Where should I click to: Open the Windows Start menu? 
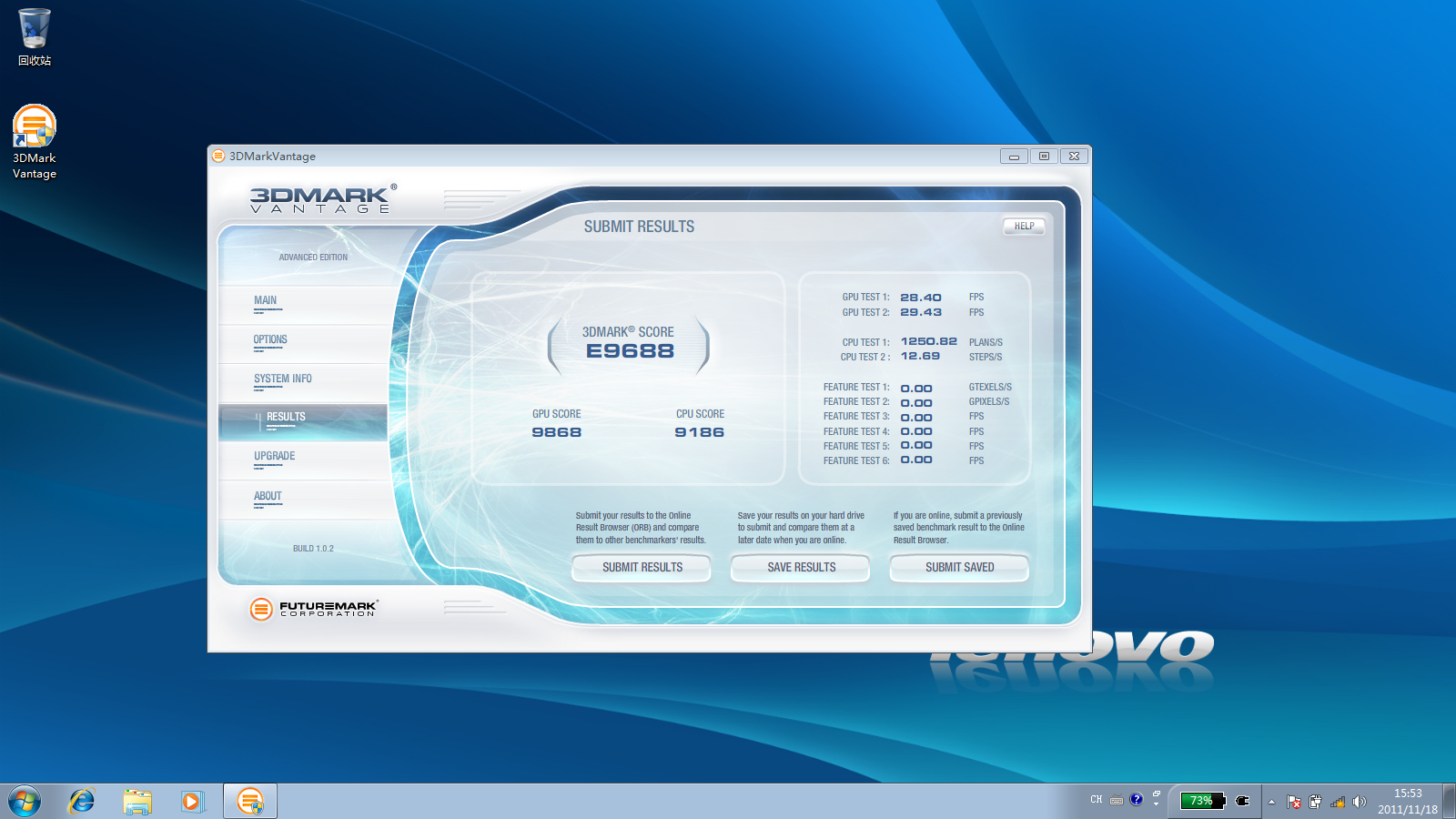25,802
